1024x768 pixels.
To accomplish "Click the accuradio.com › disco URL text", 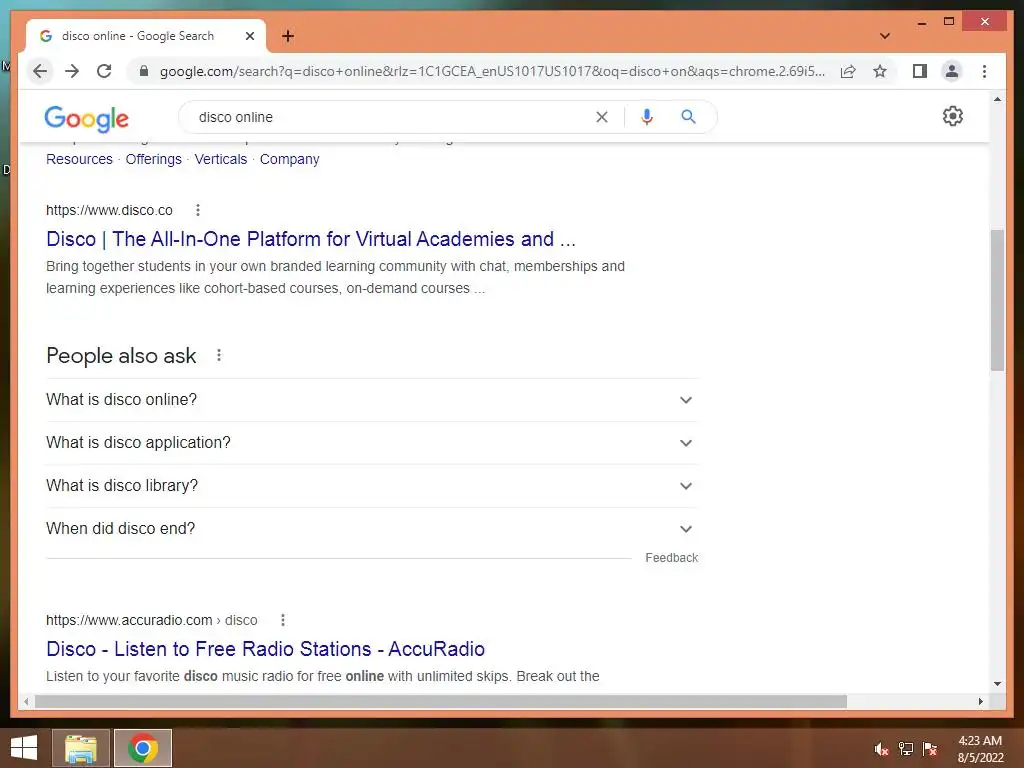I will pos(152,620).
